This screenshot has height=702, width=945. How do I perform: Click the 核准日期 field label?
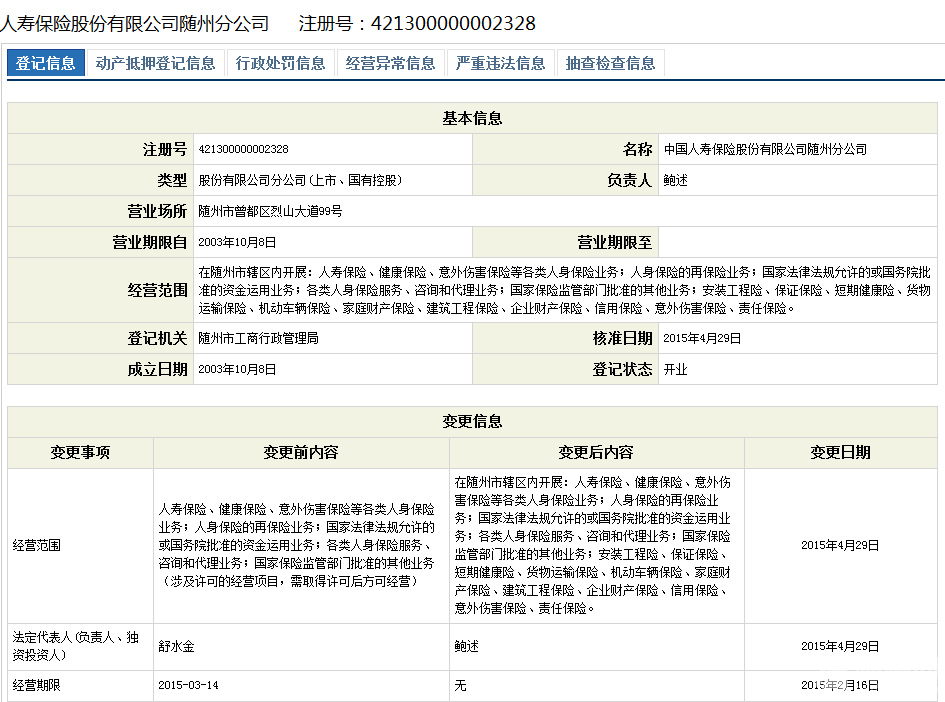click(623, 339)
